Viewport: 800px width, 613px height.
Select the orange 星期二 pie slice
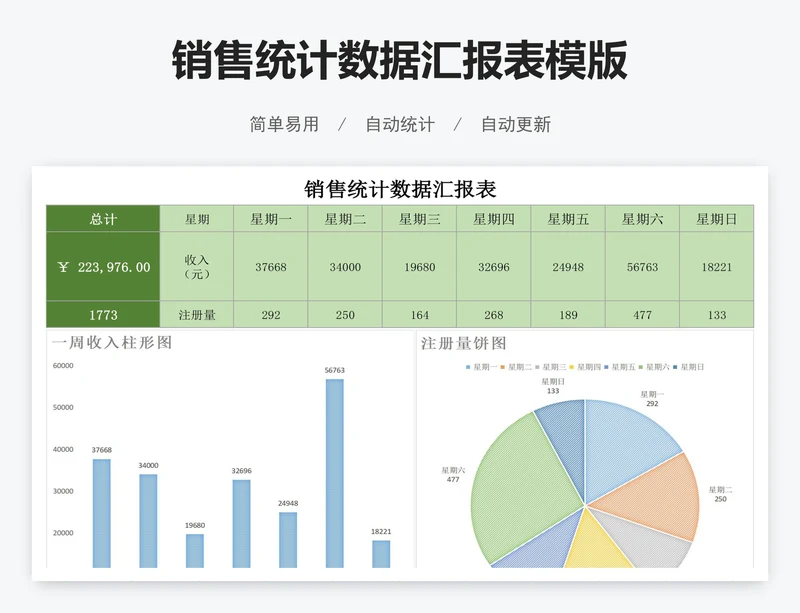tap(658, 498)
